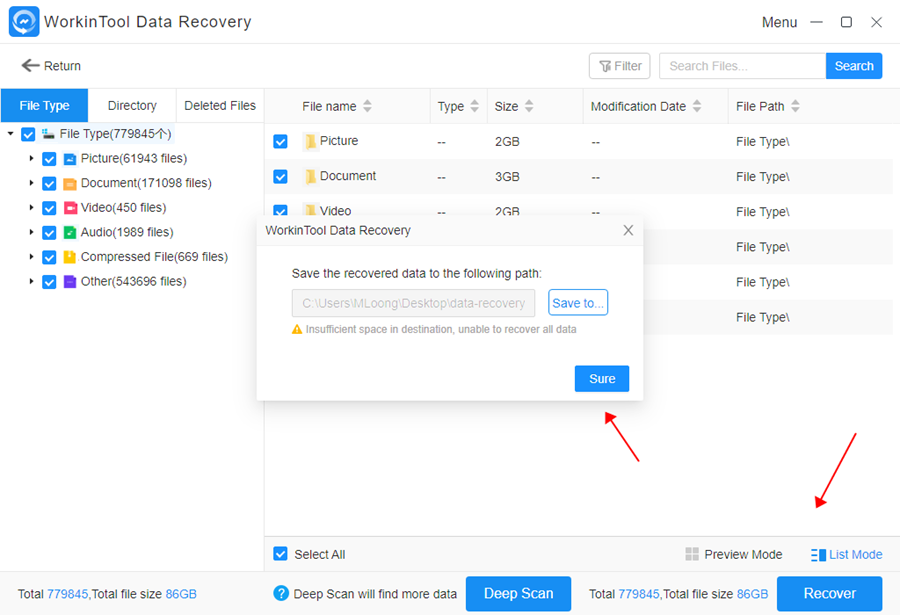This screenshot has width=900, height=615.
Task: Click the Filter button
Action: (x=619, y=66)
